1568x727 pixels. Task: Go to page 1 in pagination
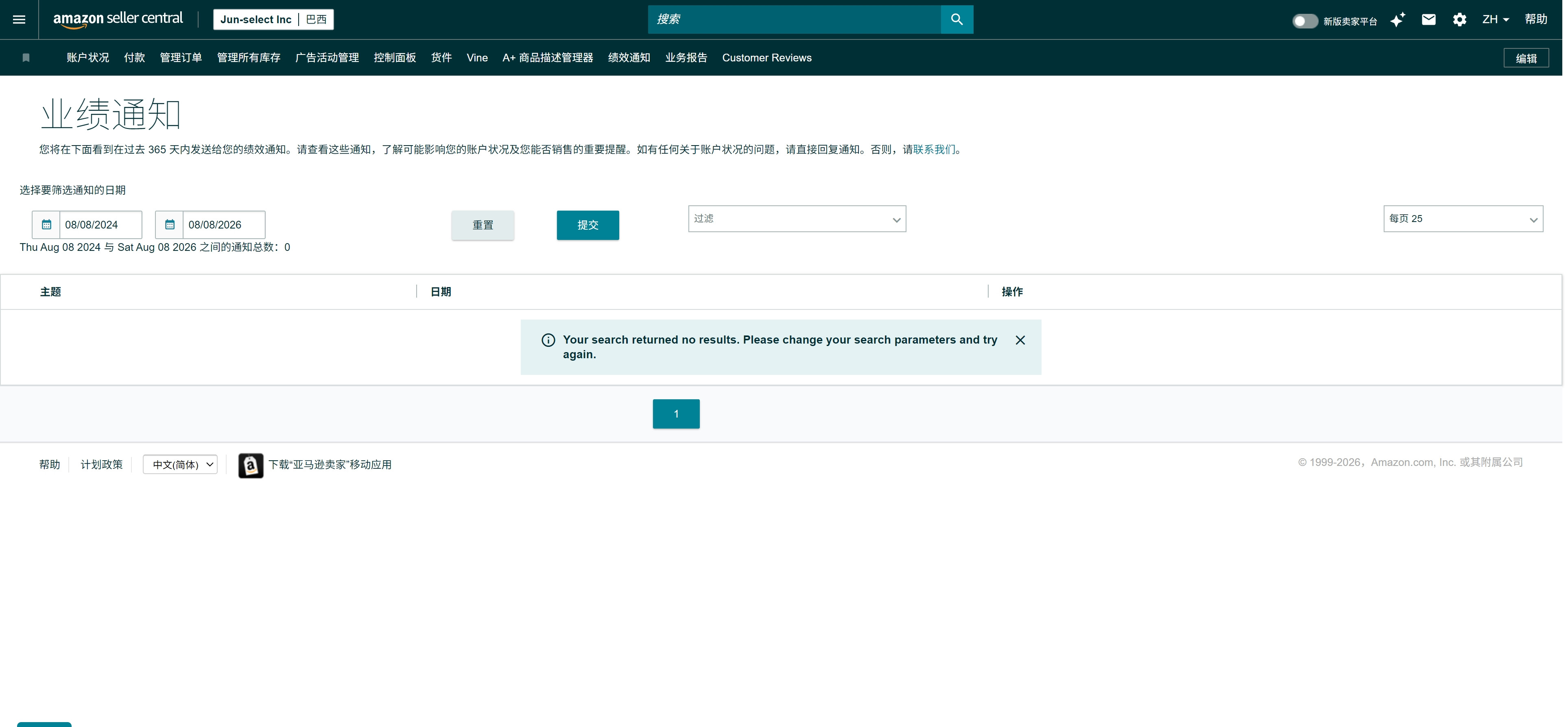point(676,414)
